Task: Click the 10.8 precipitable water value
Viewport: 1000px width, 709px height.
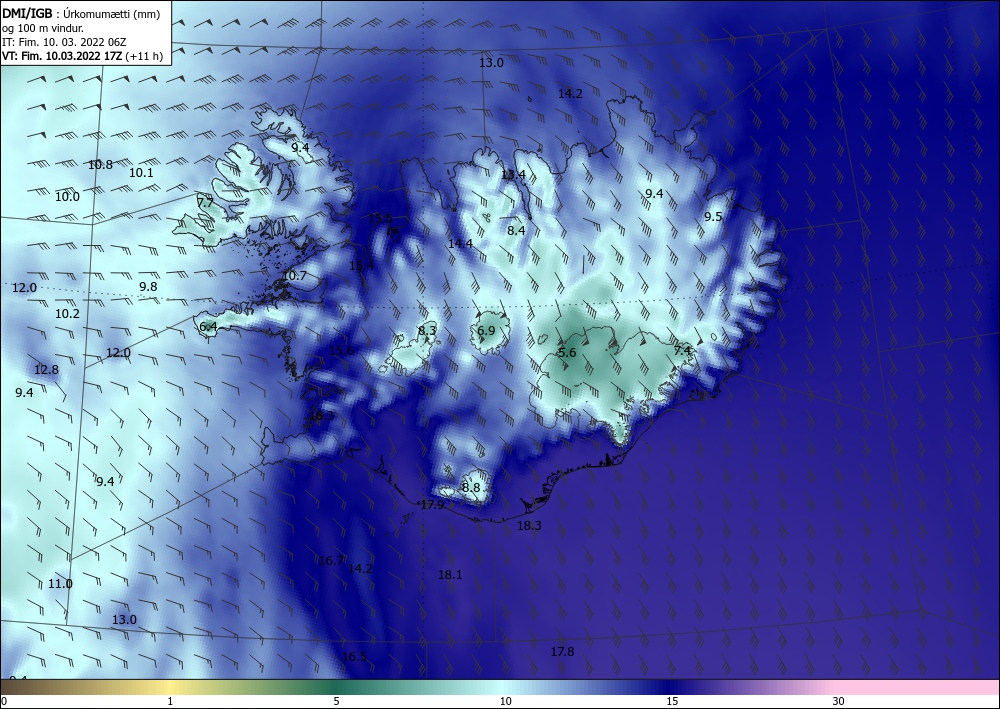Action: click(x=100, y=164)
